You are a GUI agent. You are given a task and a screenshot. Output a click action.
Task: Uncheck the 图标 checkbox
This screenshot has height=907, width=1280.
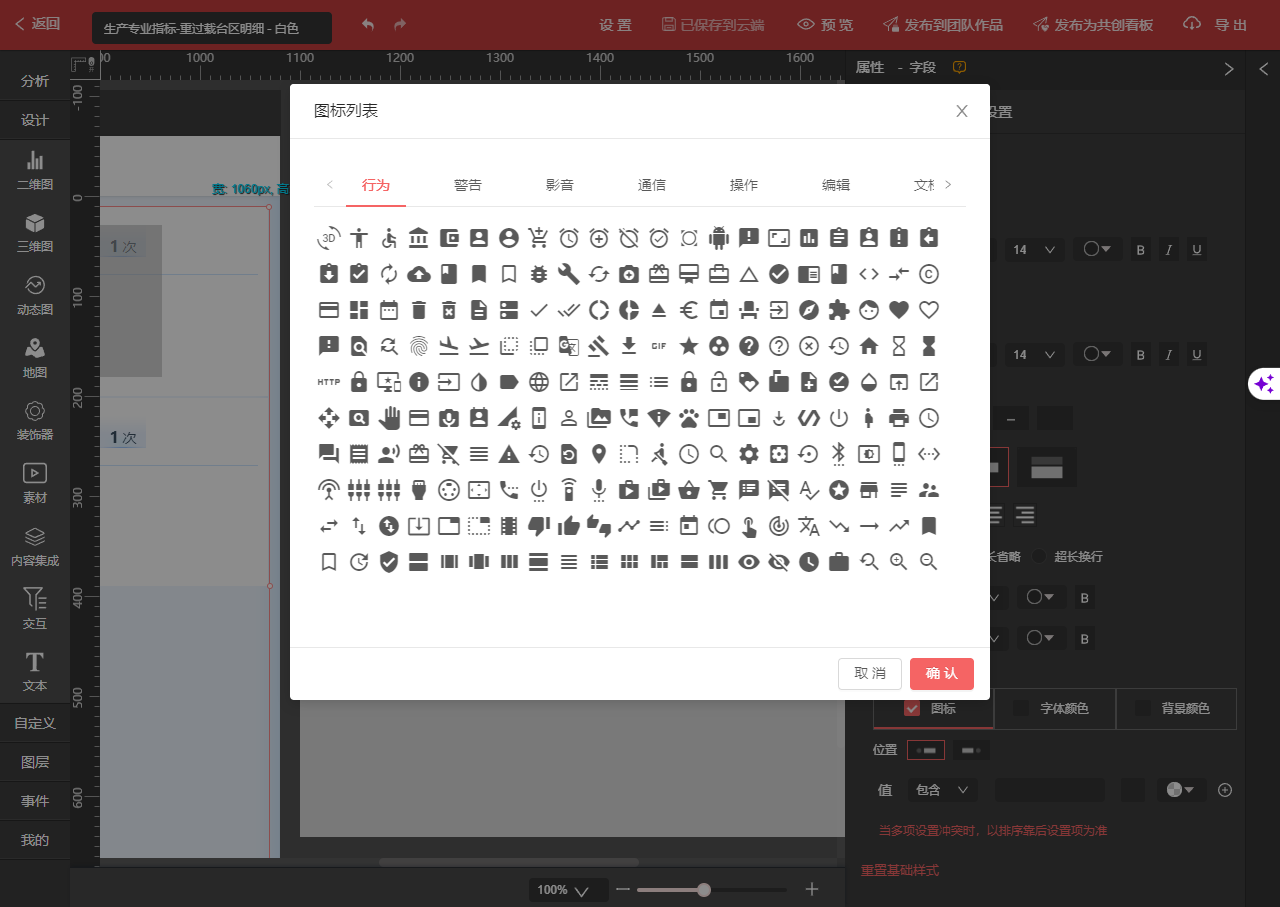coord(911,708)
